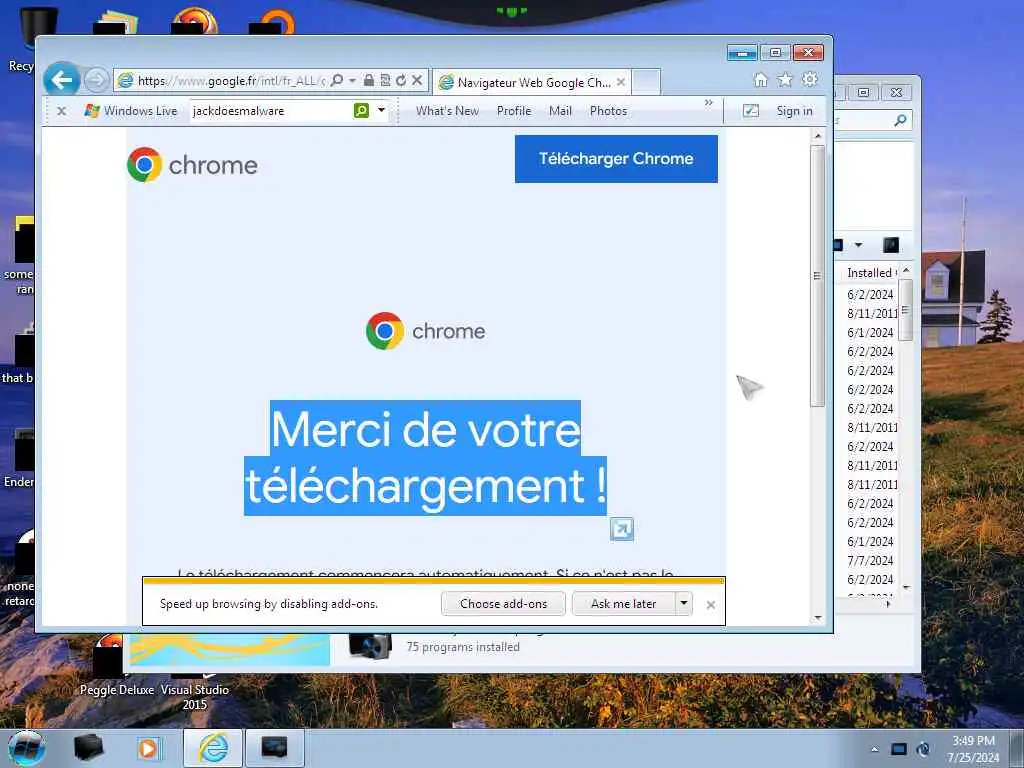
Task: Open Mail in Windows Live toolbar
Action: click(560, 111)
